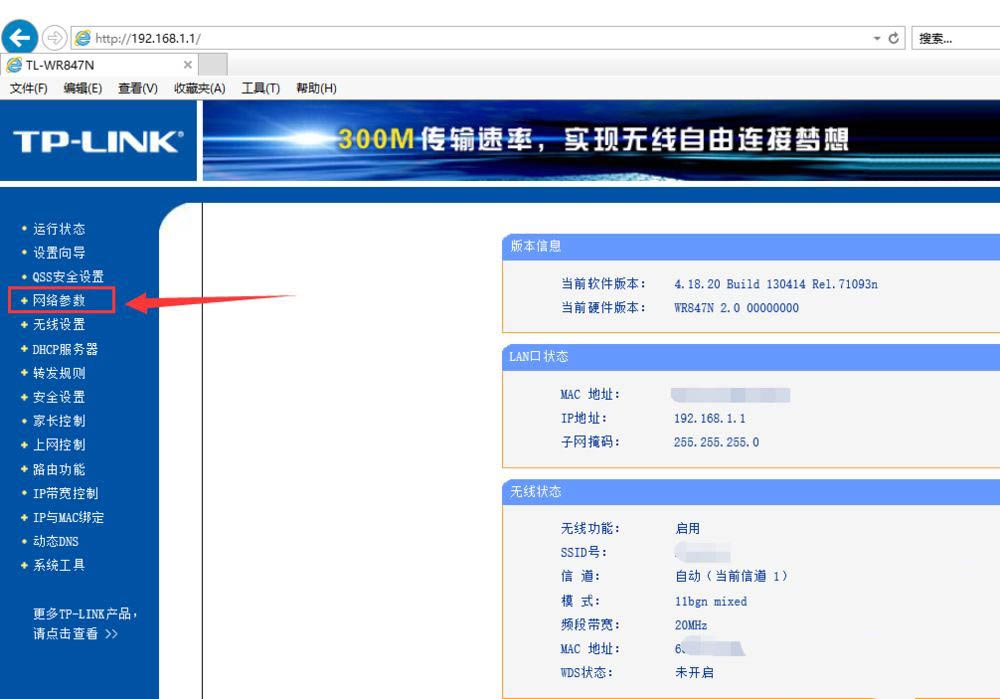Open 运行状态 in the sidebar
The image size is (1000, 699).
coord(59,229)
